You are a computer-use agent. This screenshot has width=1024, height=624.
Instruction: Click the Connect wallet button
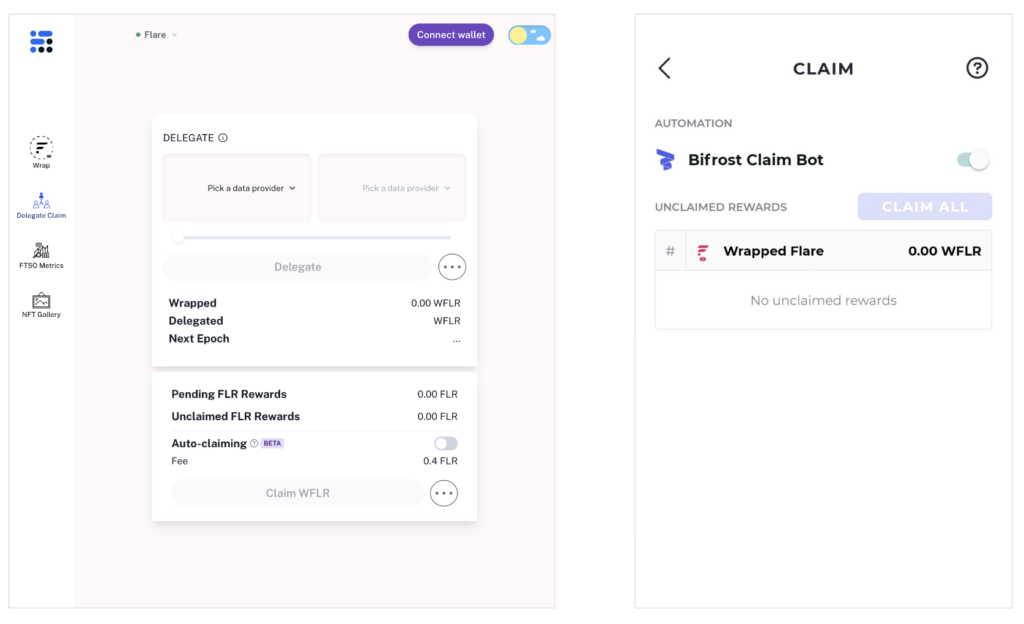click(x=451, y=35)
